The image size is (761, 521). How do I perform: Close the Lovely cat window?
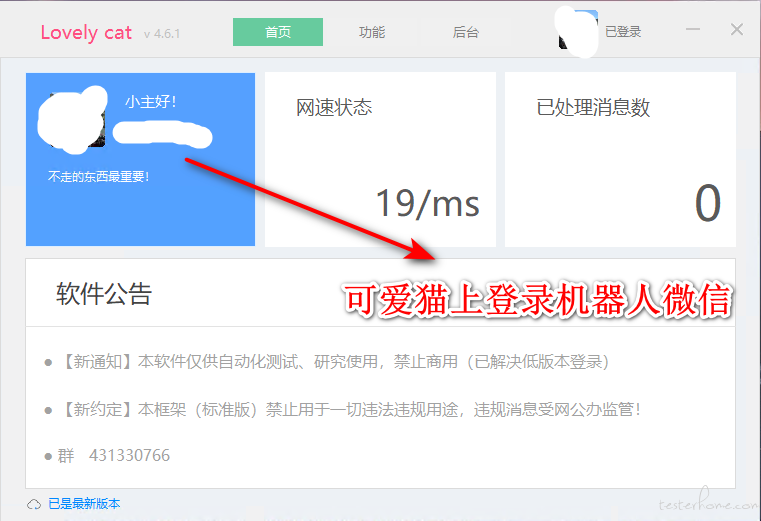[737, 30]
